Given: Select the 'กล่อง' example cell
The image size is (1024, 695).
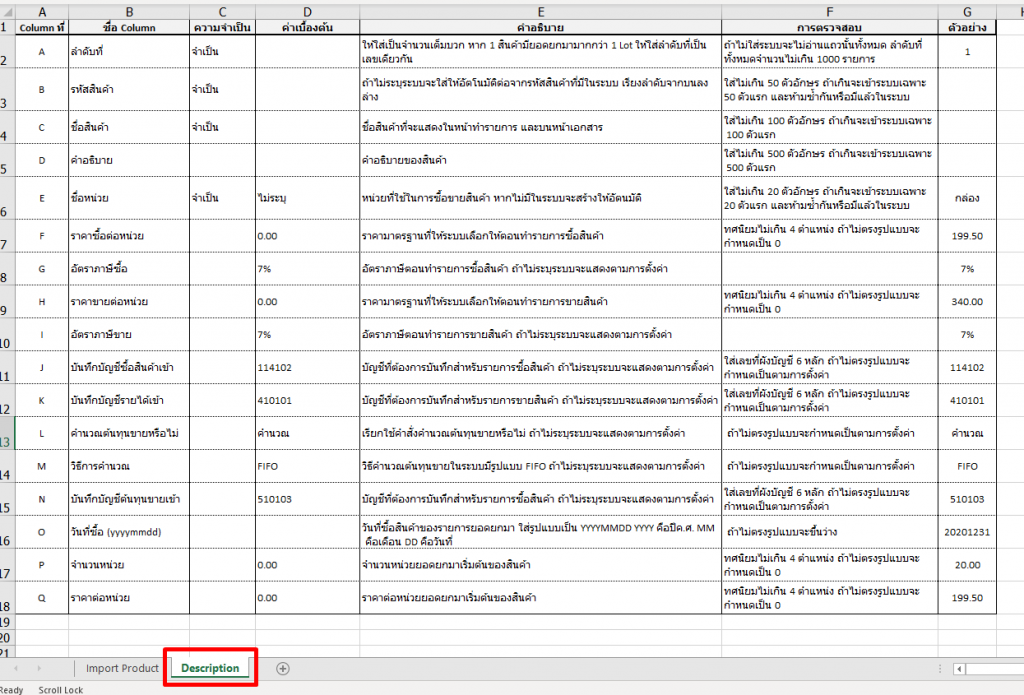Looking at the screenshot, I should tap(966, 198).
